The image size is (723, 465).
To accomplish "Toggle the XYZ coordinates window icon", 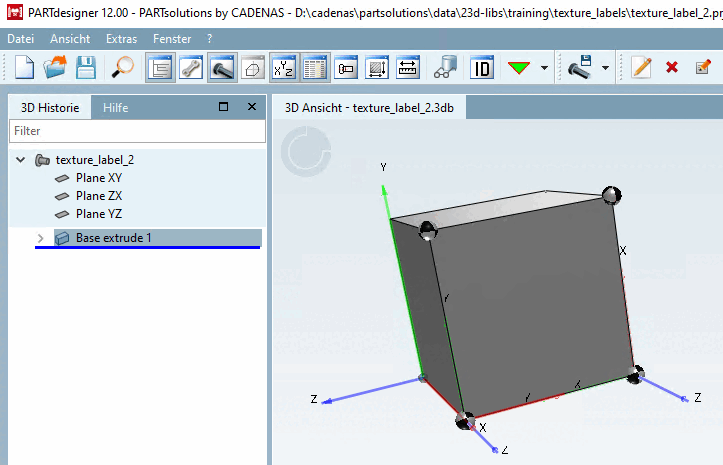I will 284,68.
